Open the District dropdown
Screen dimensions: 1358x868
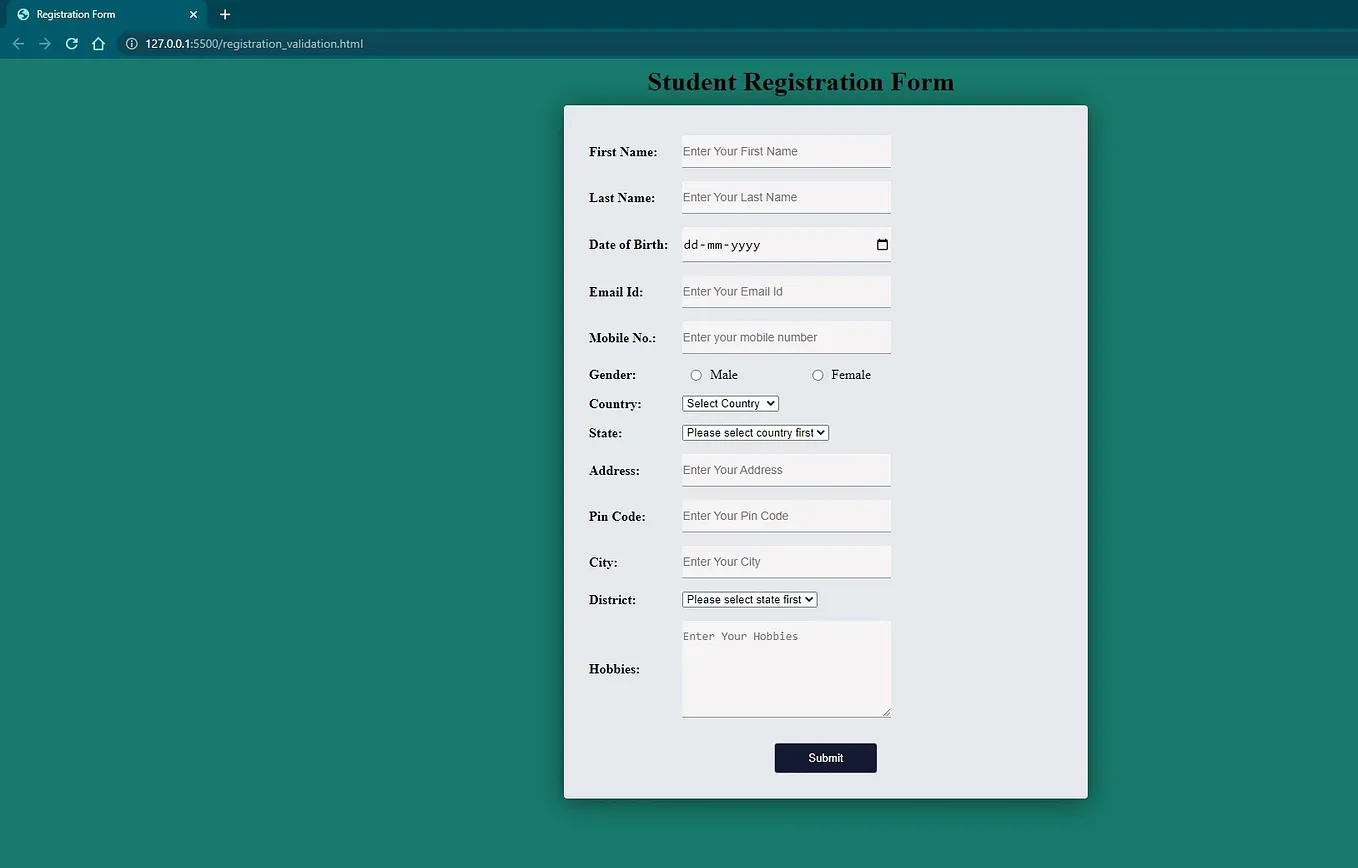coord(749,599)
